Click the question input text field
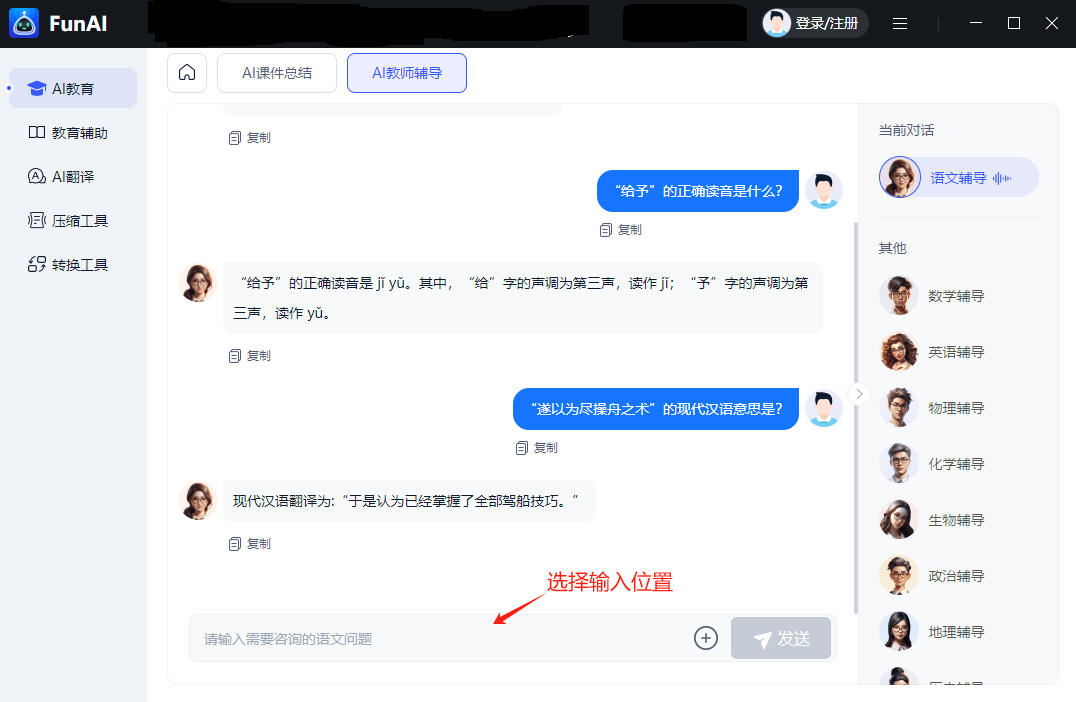 (440, 638)
